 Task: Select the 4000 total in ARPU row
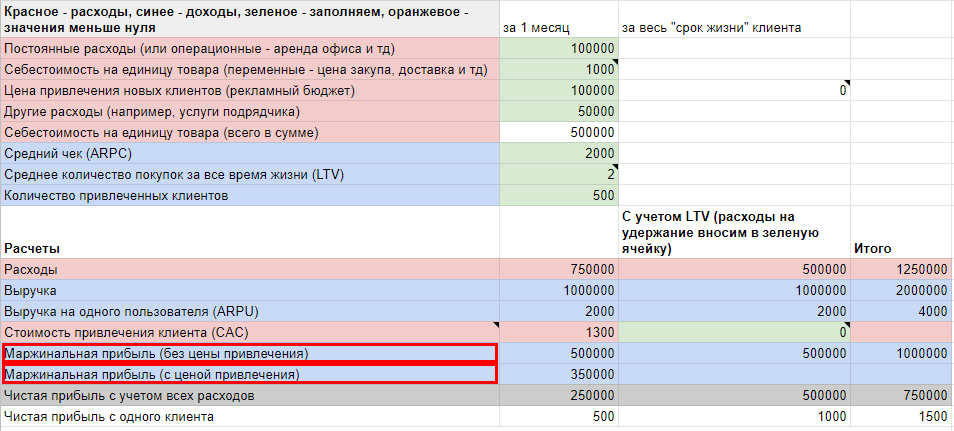pyautogui.click(x=900, y=311)
